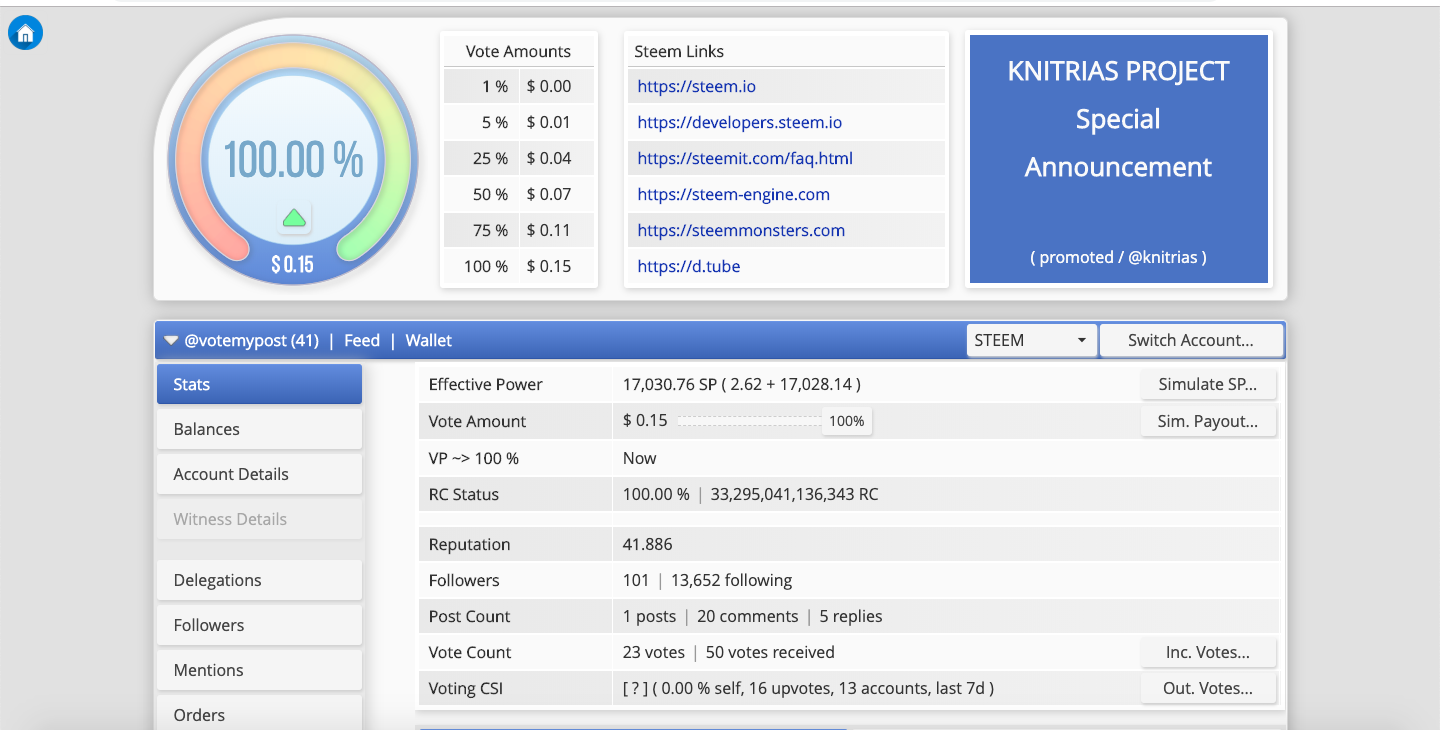Screen dimensions: 1440x730
Task: Click the Followers count 101
Action: [x=636, y=580]
